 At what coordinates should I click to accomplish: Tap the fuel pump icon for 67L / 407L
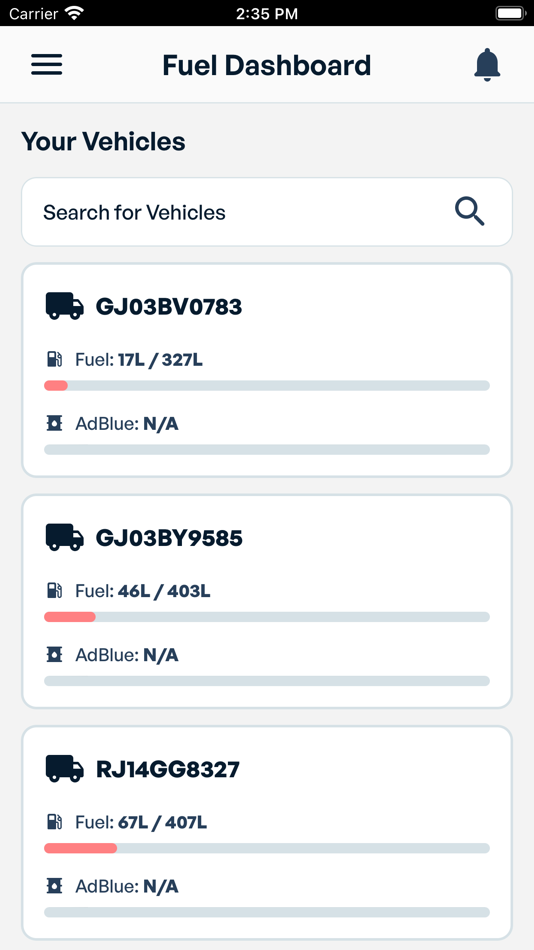coord(54,822)
